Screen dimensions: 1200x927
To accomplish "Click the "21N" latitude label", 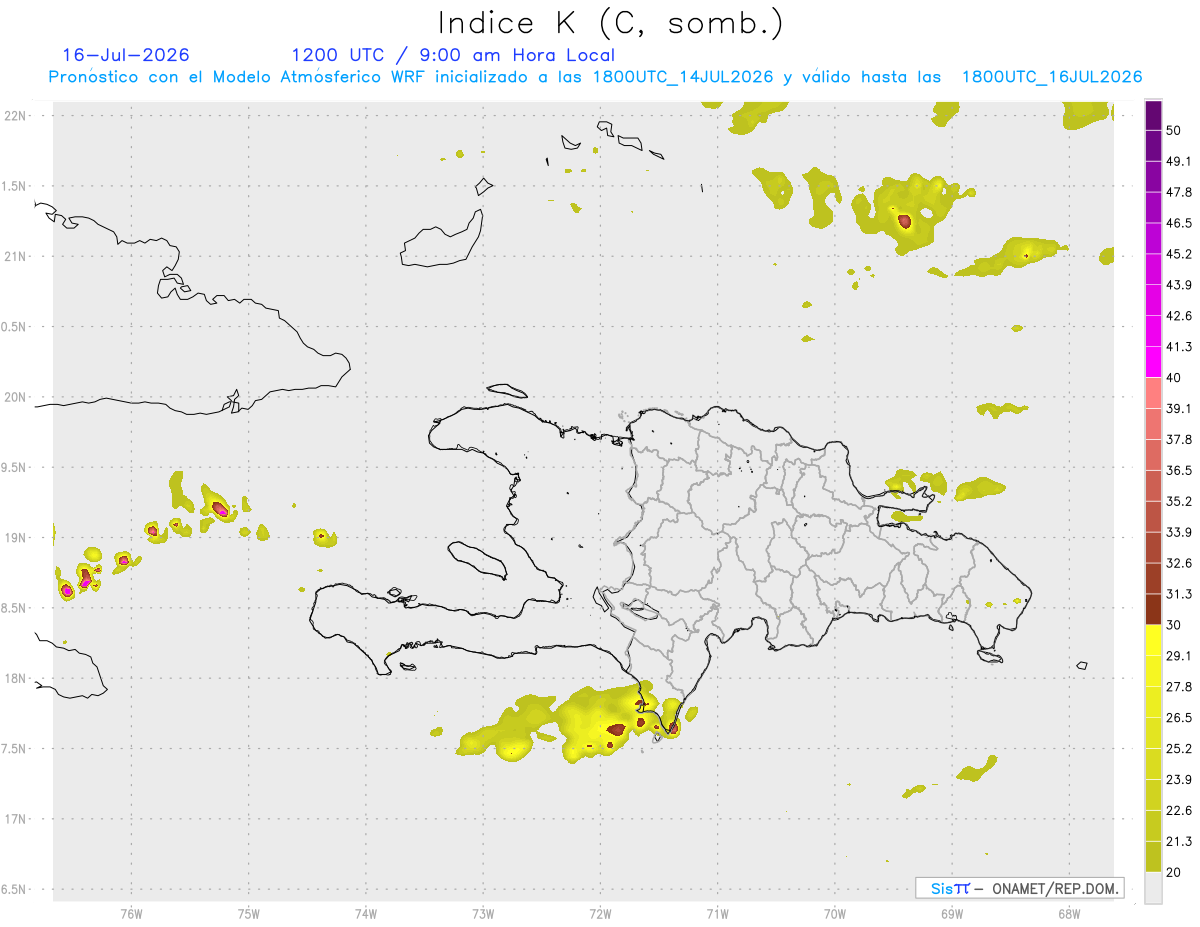I will pos(16,256).
